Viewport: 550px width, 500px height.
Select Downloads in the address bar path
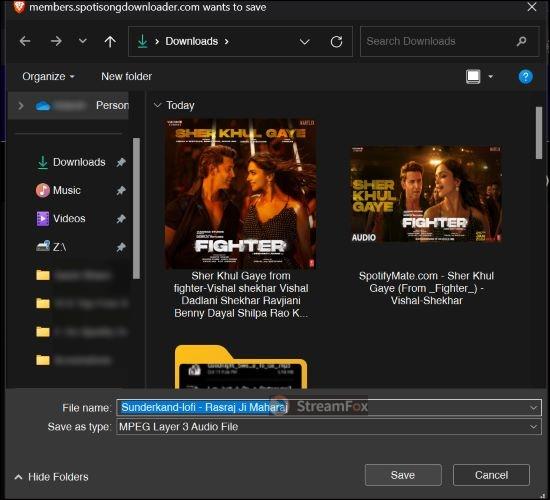pos(192,41)
